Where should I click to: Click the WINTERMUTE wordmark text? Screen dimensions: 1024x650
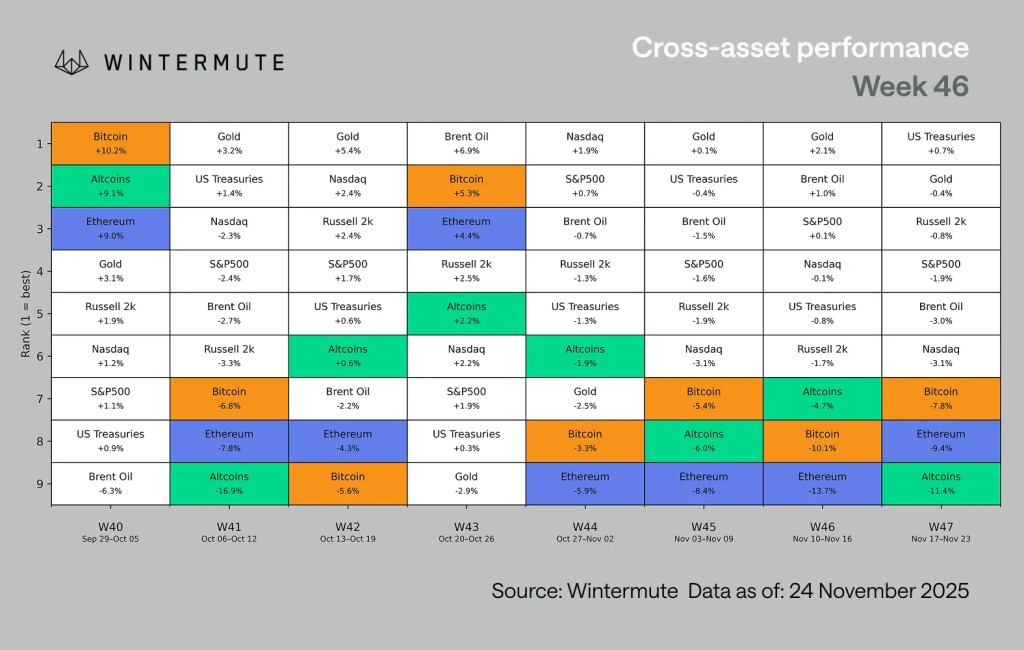click(194, 62)
